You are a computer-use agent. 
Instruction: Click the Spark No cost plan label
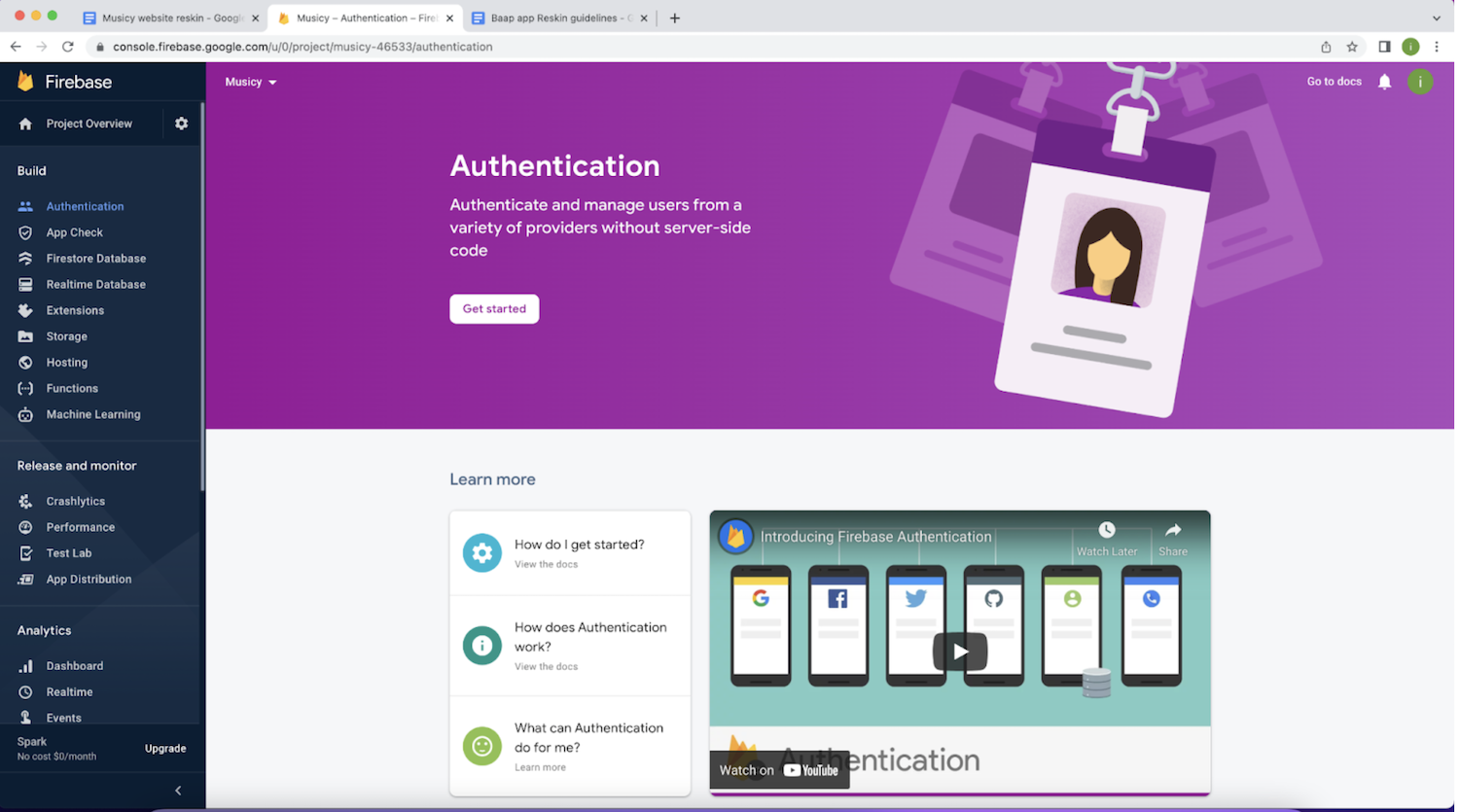point(56,749)
